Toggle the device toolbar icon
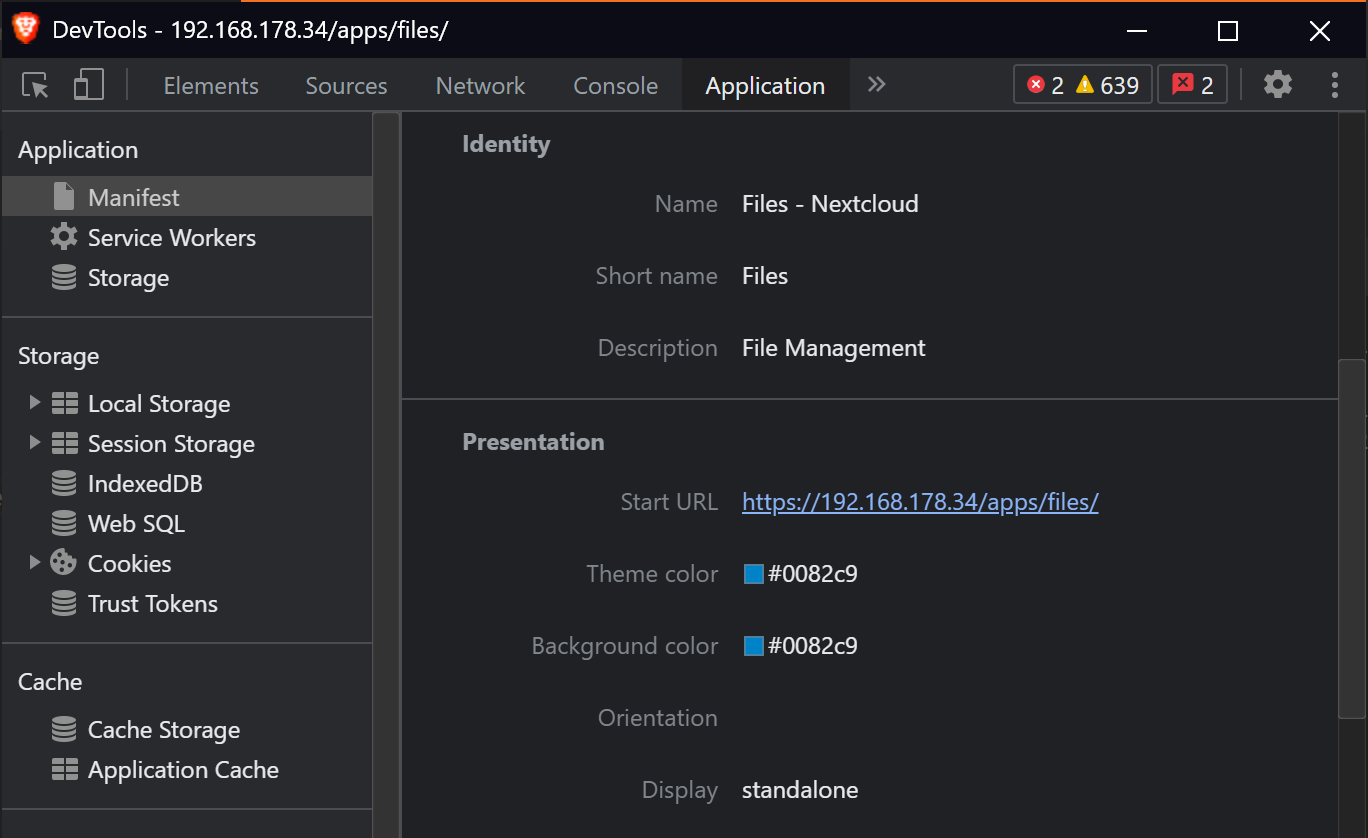 tap(89, 85)
